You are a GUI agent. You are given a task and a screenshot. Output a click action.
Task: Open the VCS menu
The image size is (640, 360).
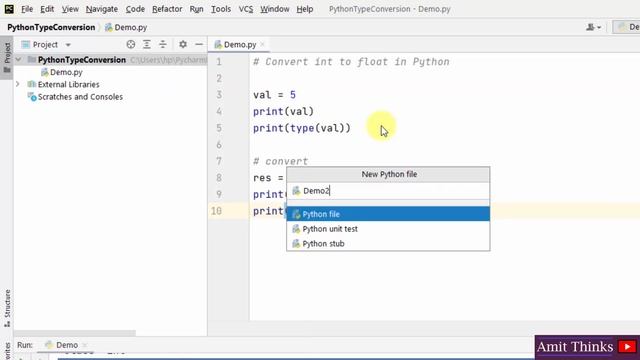[x=246, y=9]
